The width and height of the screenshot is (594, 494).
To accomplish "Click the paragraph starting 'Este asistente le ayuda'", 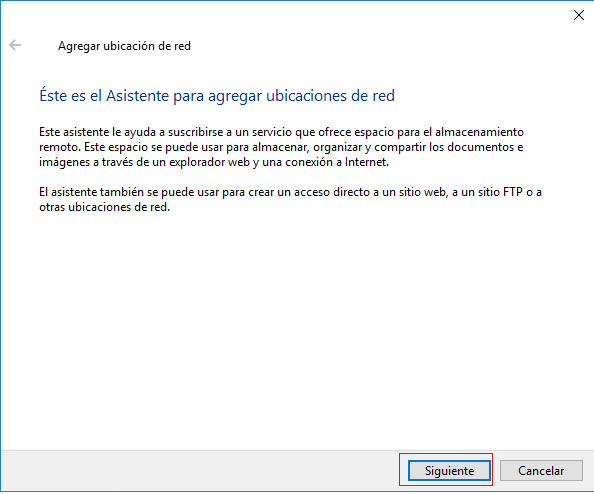I will coord(281,147).
